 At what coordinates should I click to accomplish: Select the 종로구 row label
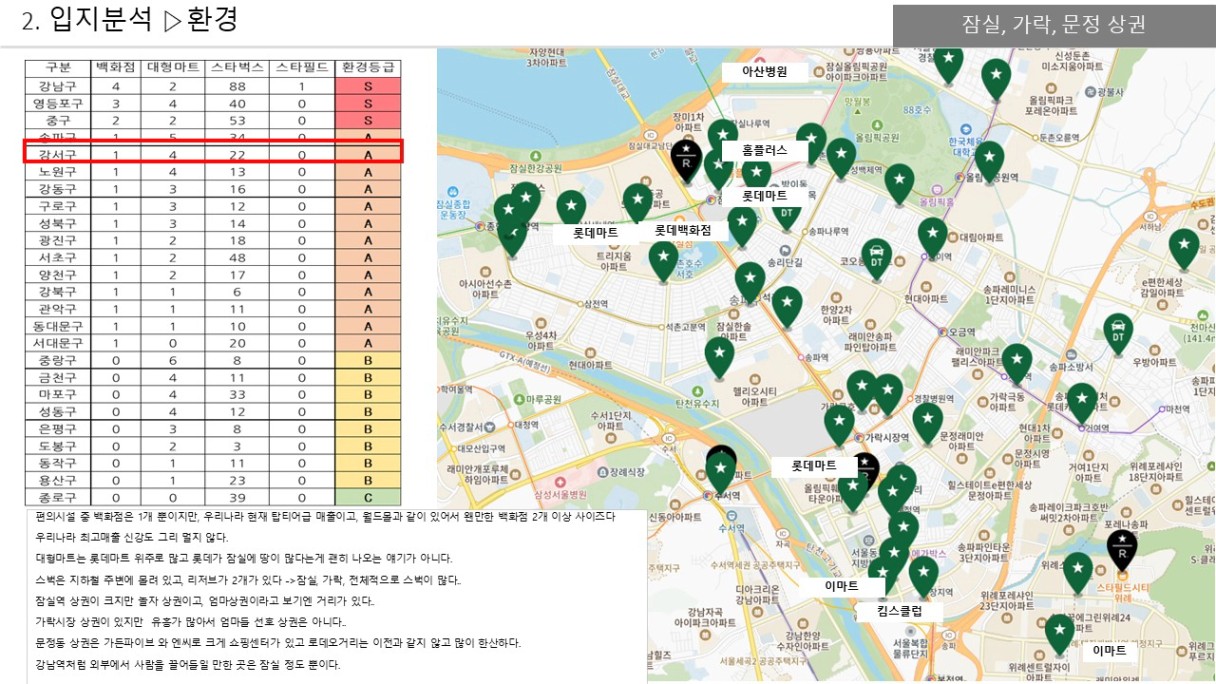point(57,497)
